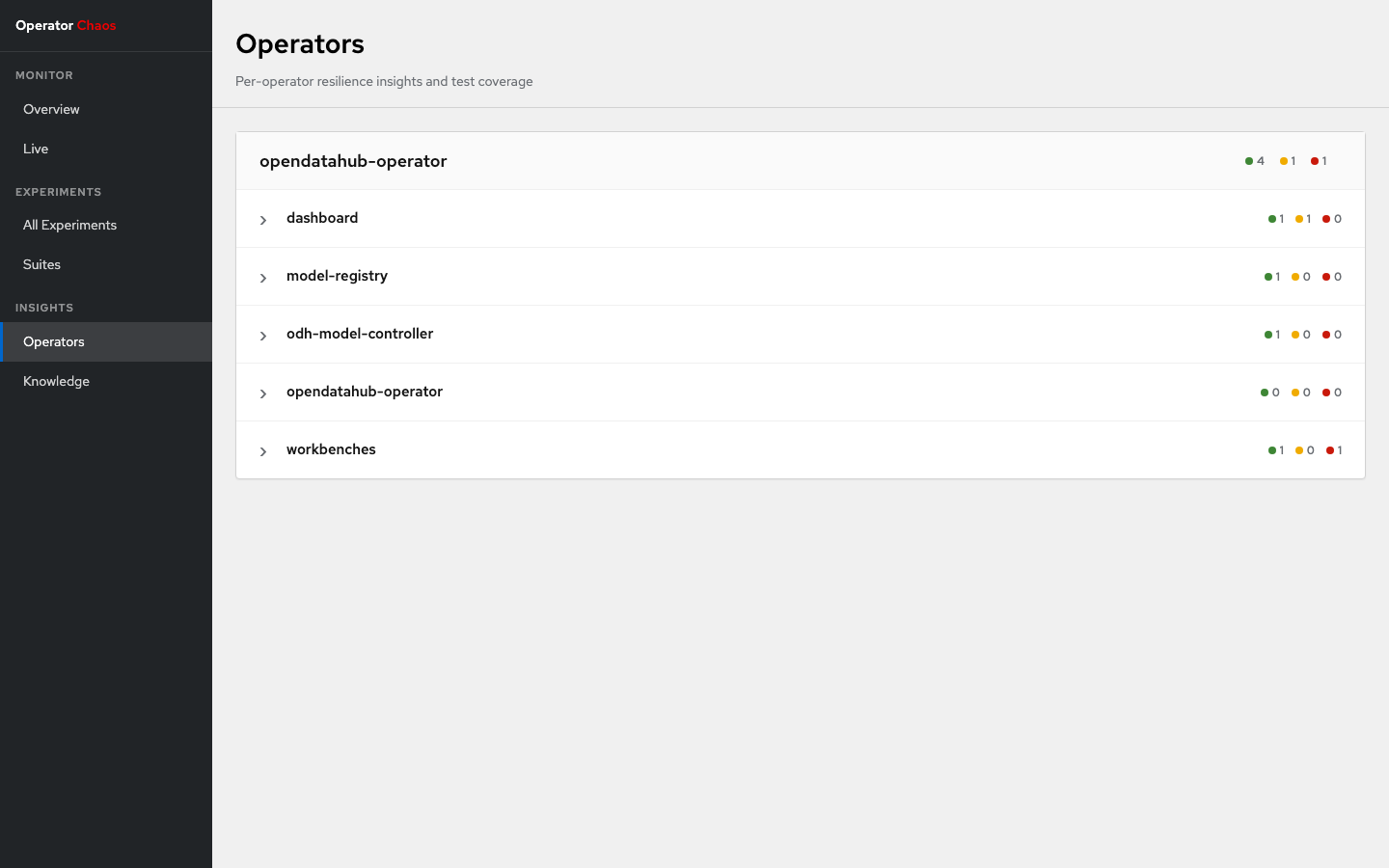Select Operators in Insights section
The width and height of the screenshot is (1389, 868).
[54, 341]
